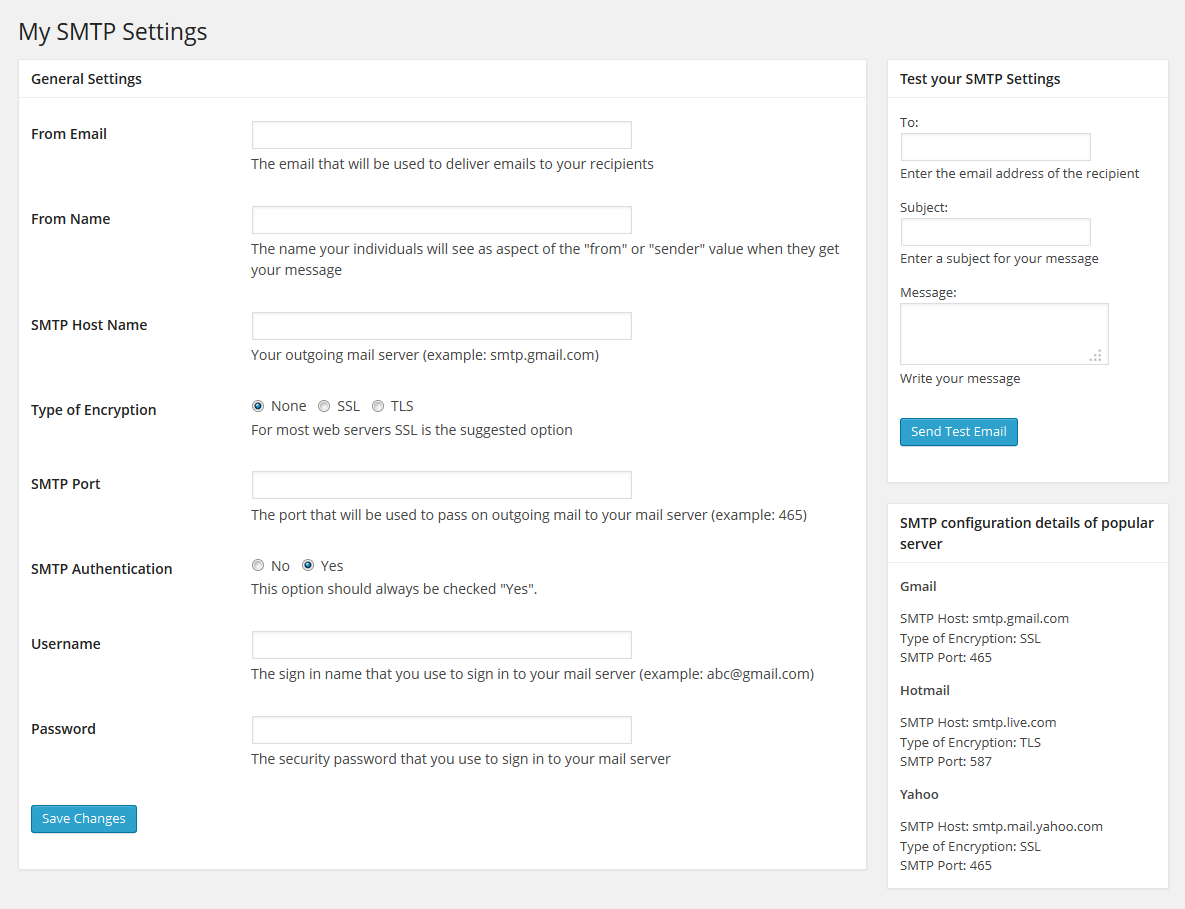Grab the Message textarea resize handle
This screenshot has height=909, width=1185.
[1097, 354]
